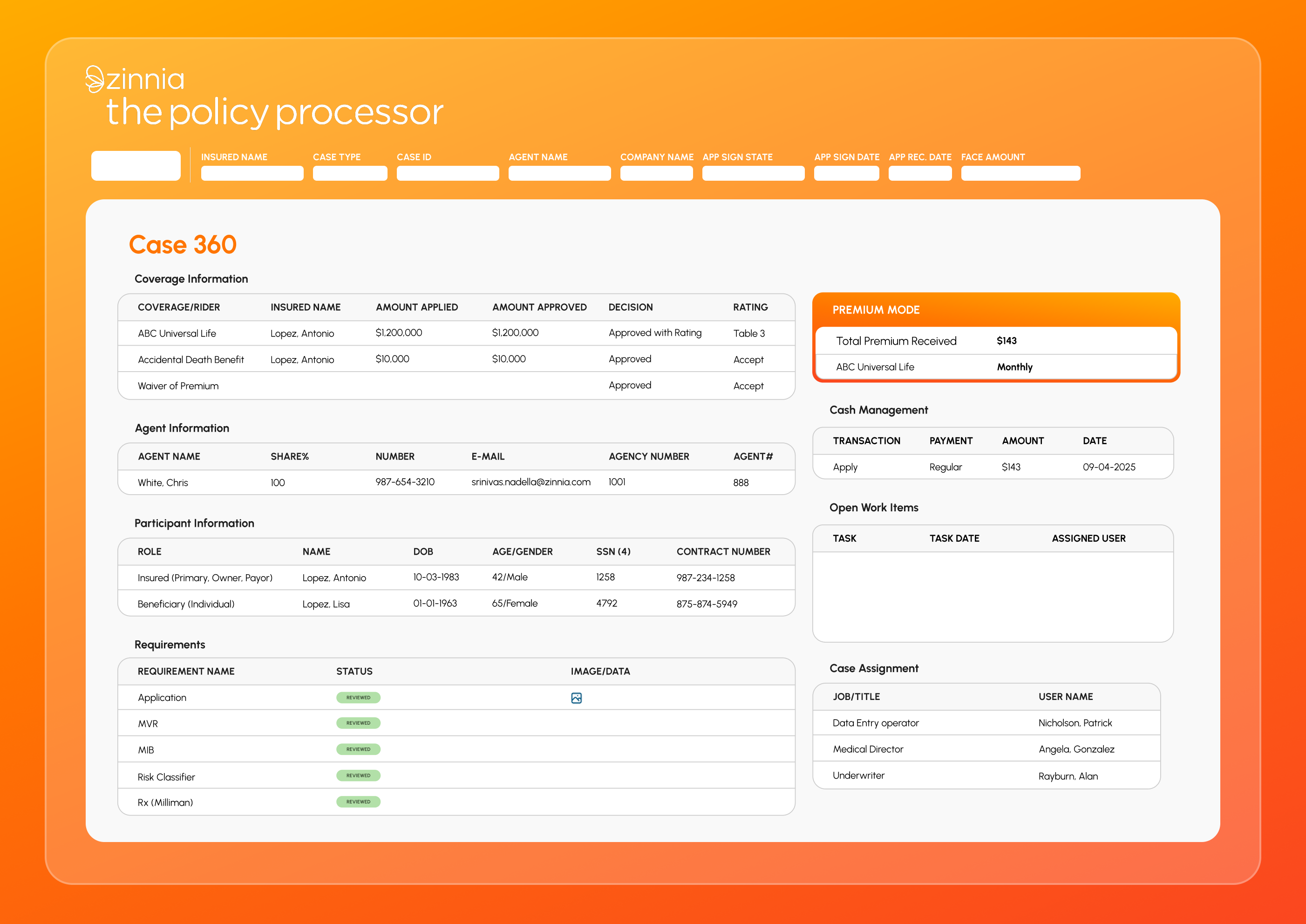Toggle the Risk Classifier REVIEWED badge
The image size is (1306, 924).
[358, 775]
